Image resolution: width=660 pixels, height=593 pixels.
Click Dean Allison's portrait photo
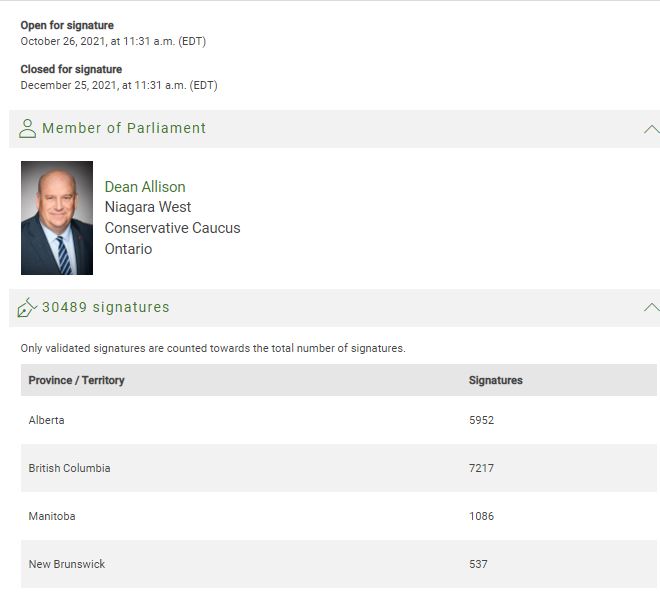pos(57,218)
